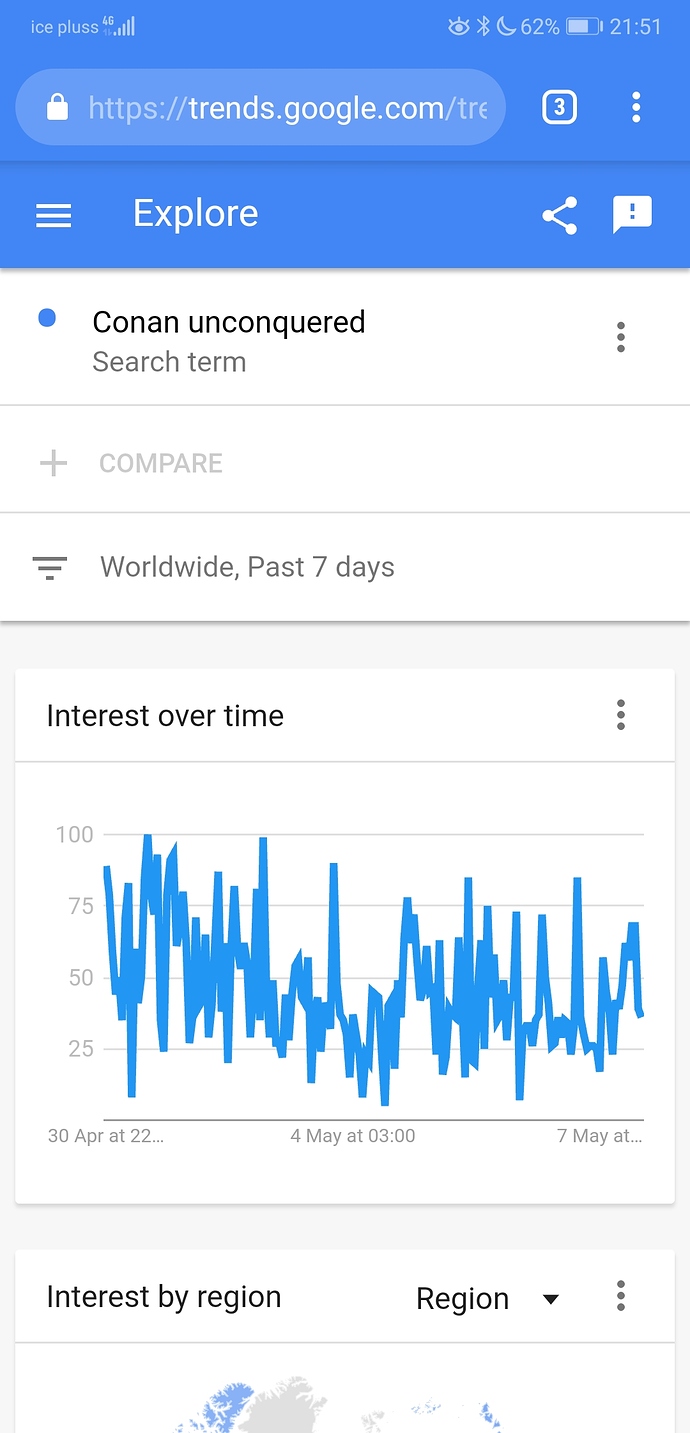Open Worldwide, Past 7 days filter settings
This screenshot has height=1433, width=690.
(x=345, y=567)
